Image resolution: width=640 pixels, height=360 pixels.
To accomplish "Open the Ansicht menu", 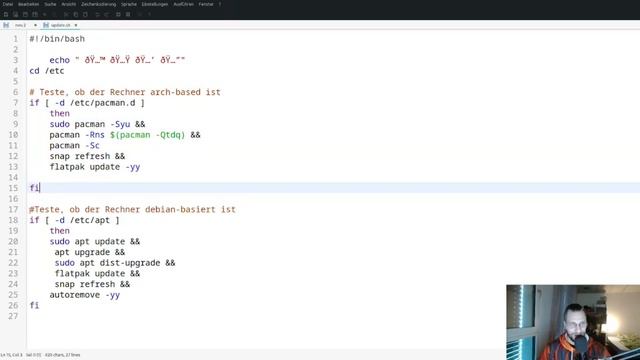I will coord(69,4).
